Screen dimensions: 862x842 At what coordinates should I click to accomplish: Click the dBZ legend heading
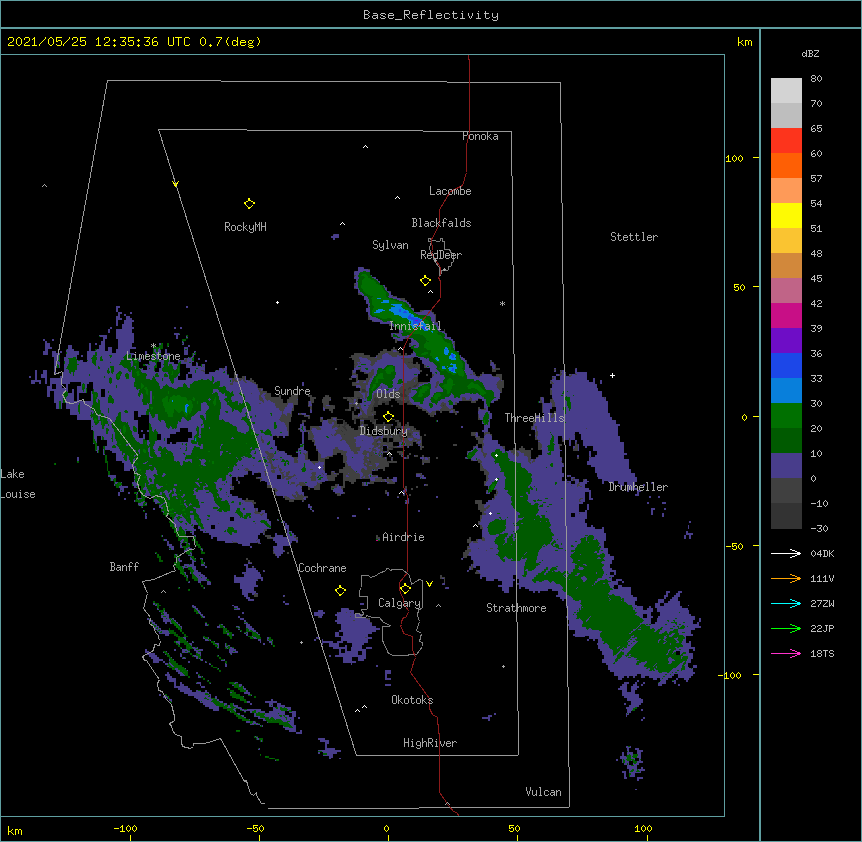pos(810,53)
